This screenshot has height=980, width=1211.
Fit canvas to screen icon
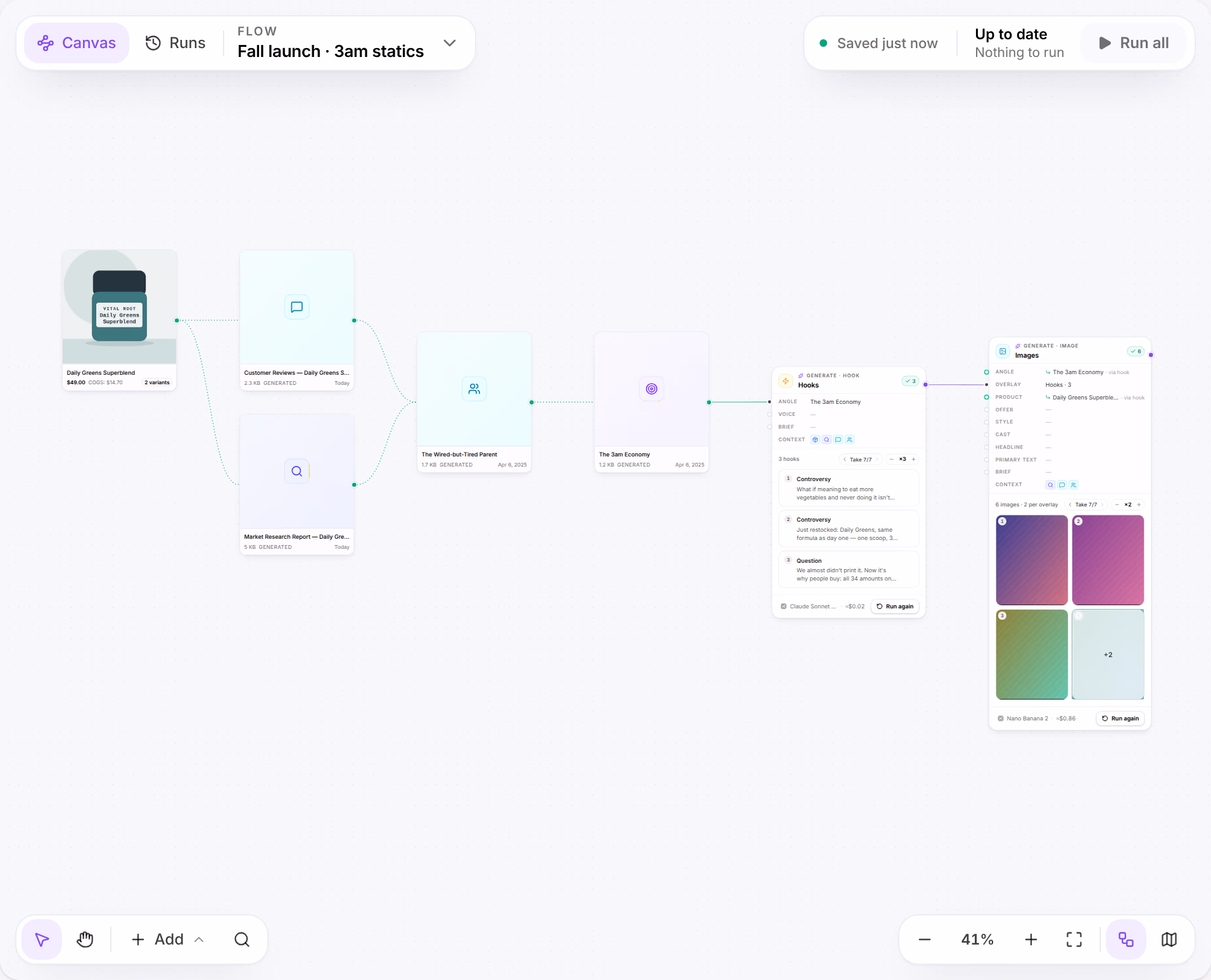click(x=1074, y=939)
